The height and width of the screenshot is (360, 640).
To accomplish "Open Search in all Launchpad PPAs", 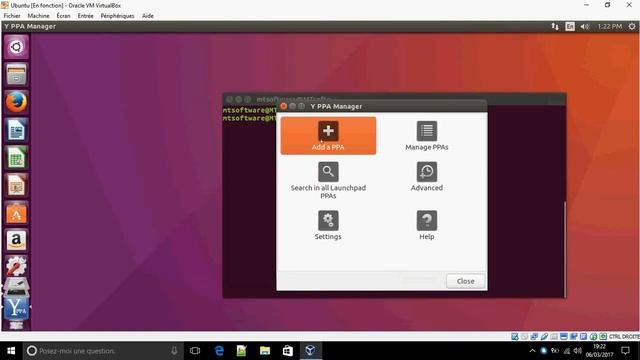I will (x=328, y=180).
